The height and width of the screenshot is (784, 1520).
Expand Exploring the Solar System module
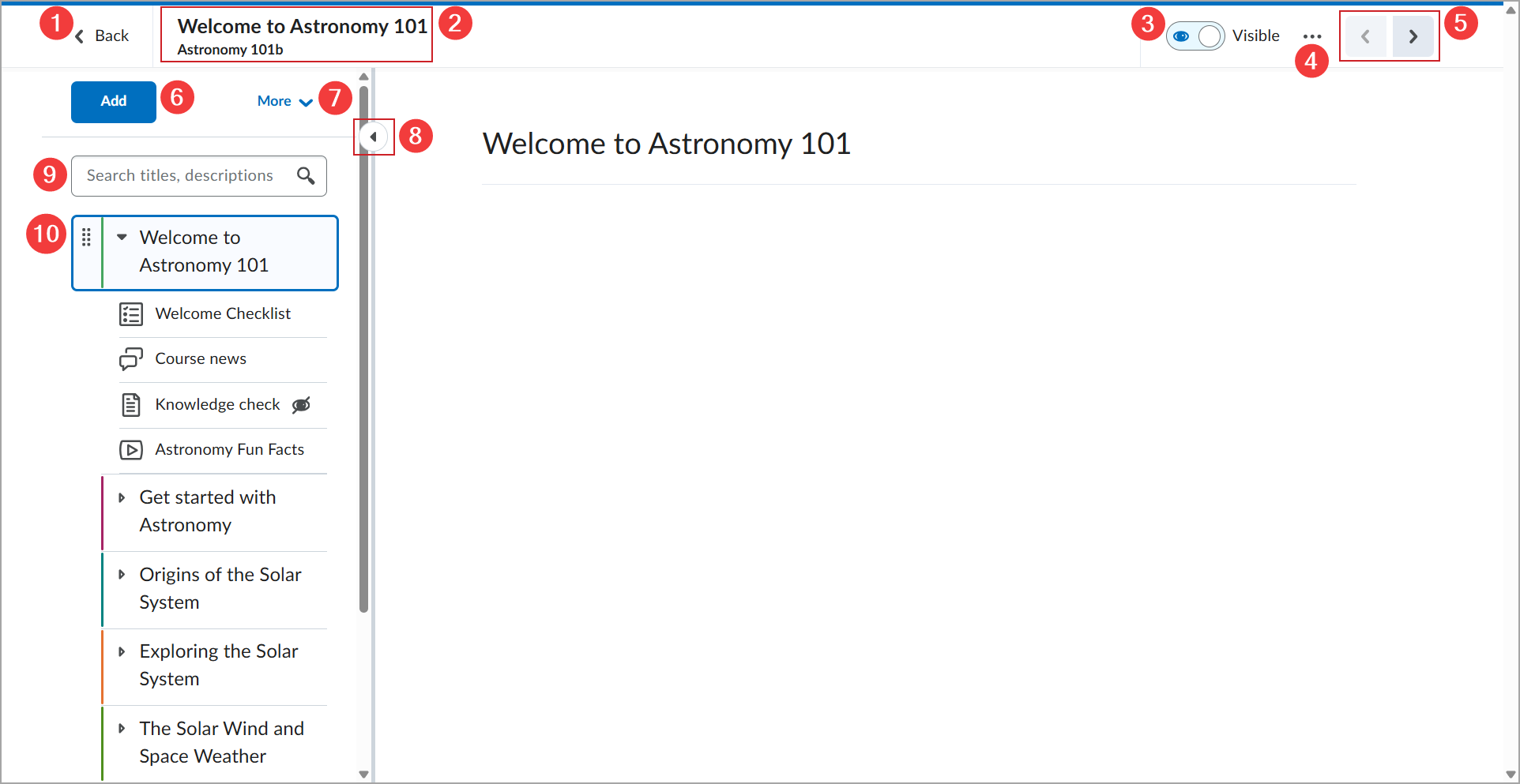pos(122,651)
